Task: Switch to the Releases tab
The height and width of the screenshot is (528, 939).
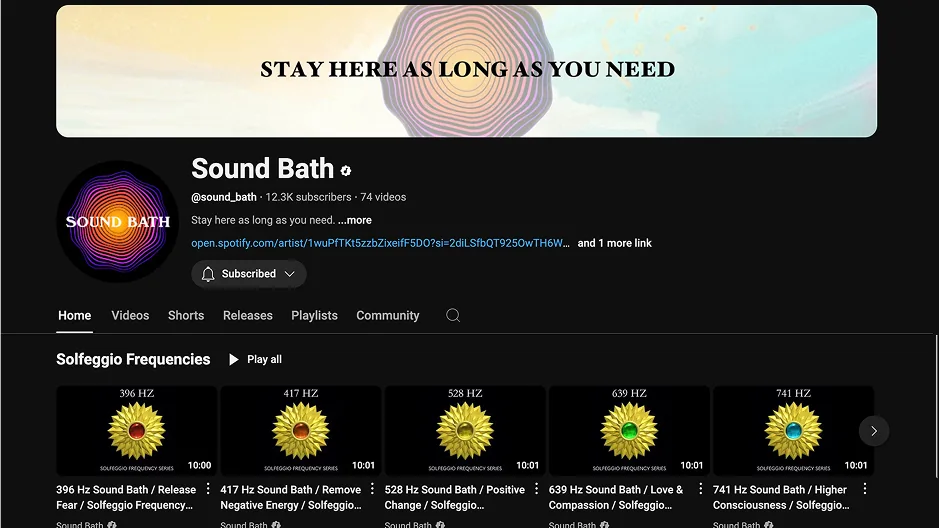Action: pos(247,315)
